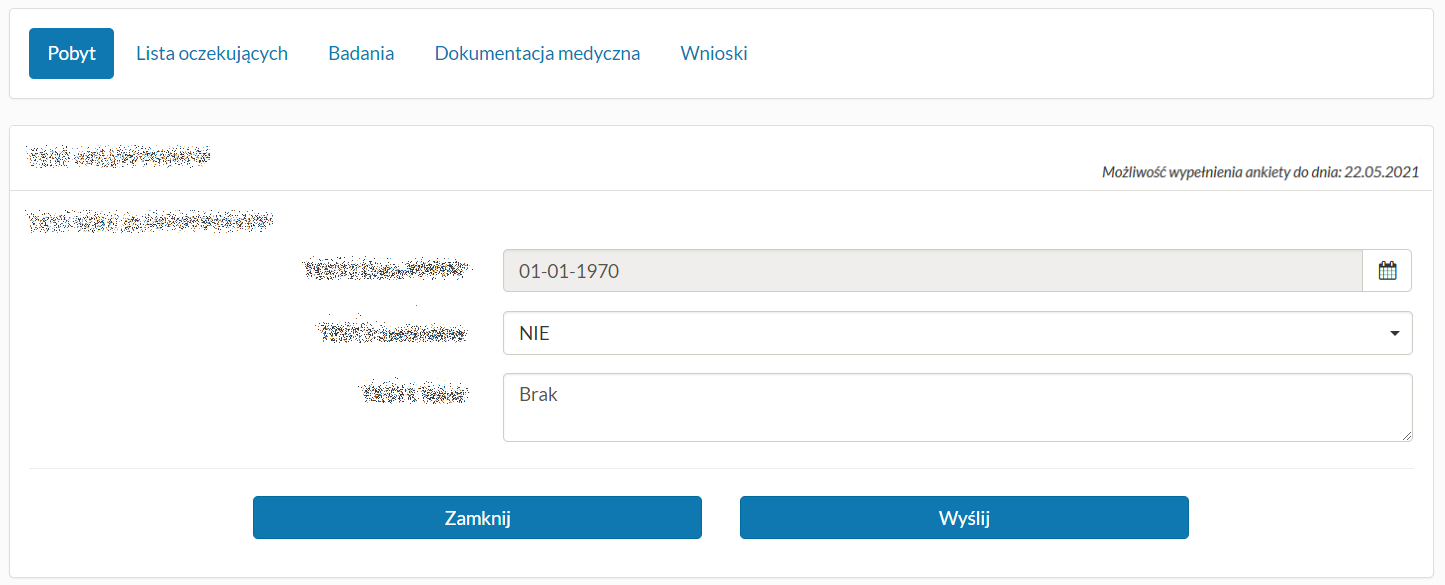Switch to the Lista oczekujących tab
This screenshot has width=1445, height=585.
tap(212, 53)
